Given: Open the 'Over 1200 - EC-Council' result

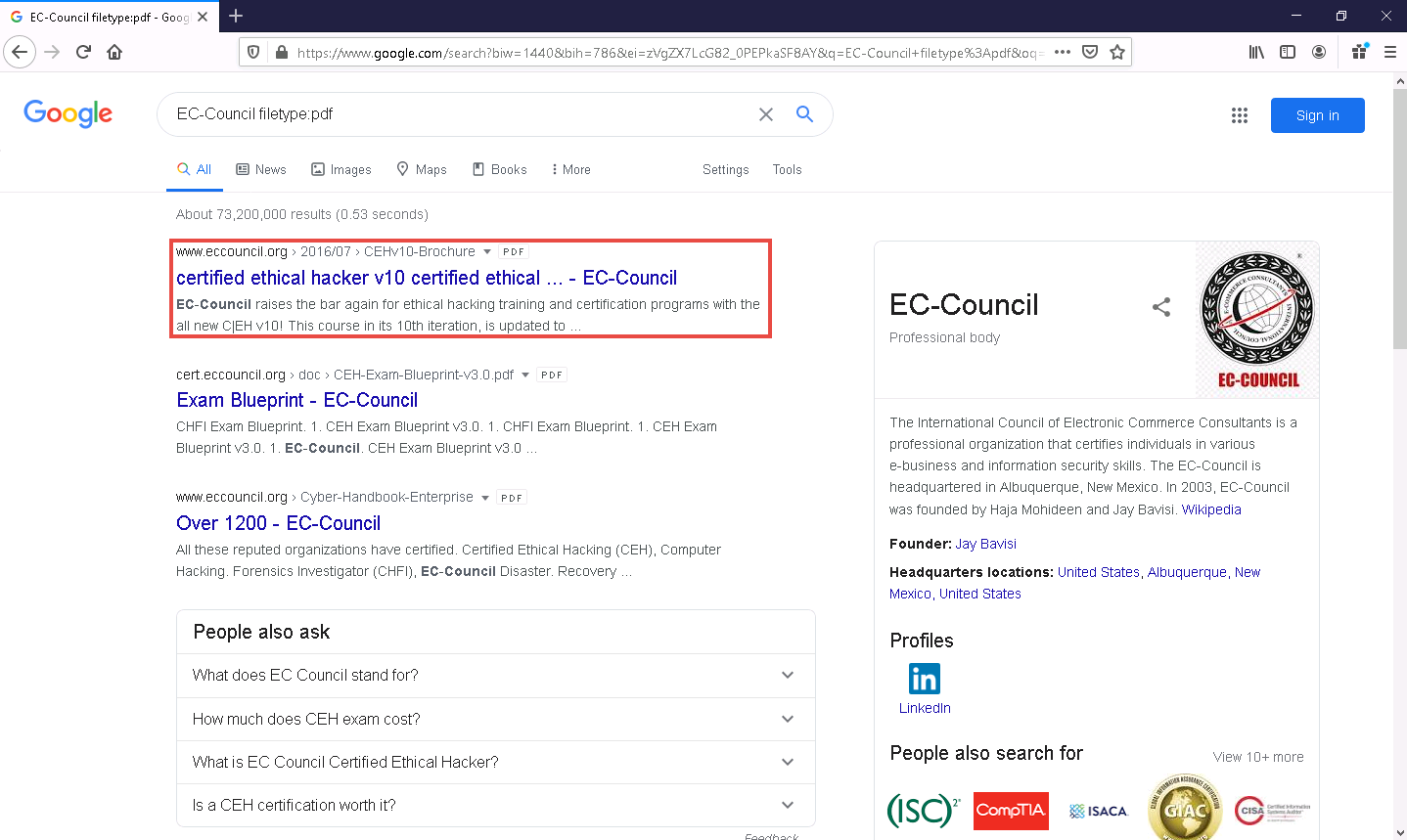Looking at the screenshot, I should [x=279, y=523].
